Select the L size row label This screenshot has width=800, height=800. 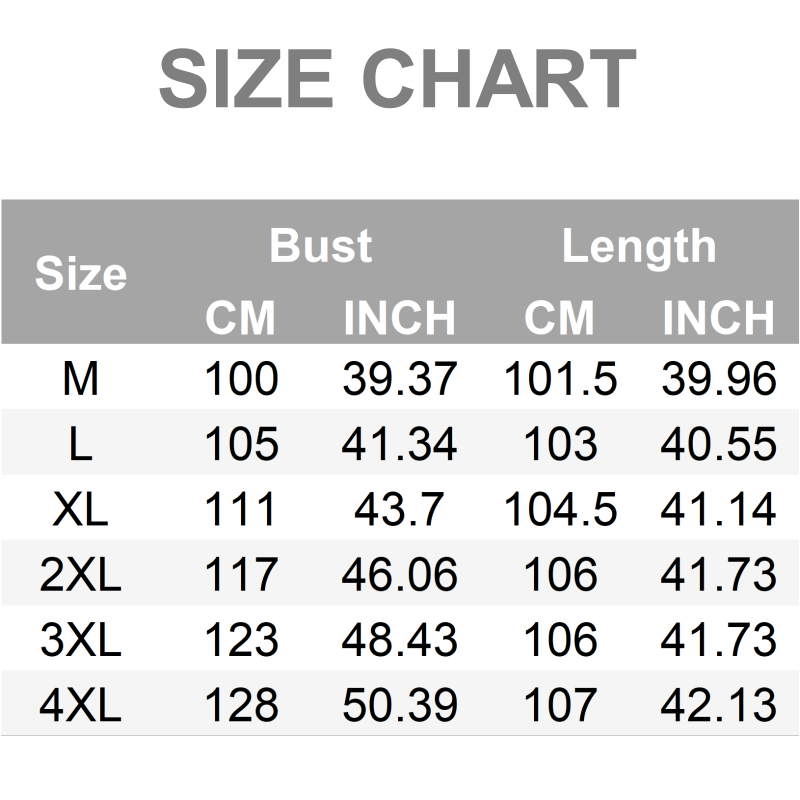pos(81,444)
